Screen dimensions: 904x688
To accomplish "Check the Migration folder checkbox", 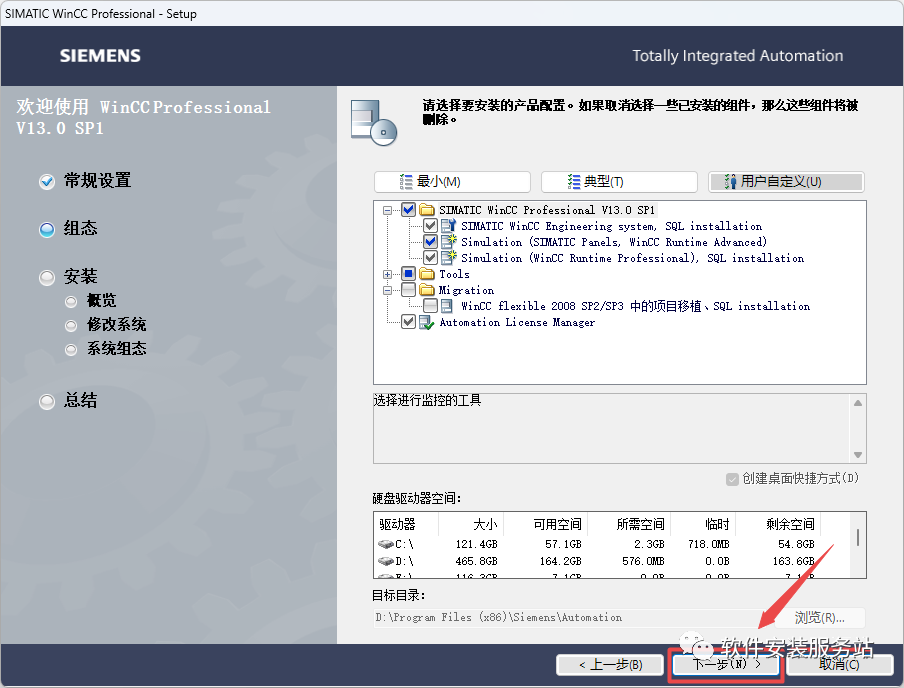I will [408, 290].
